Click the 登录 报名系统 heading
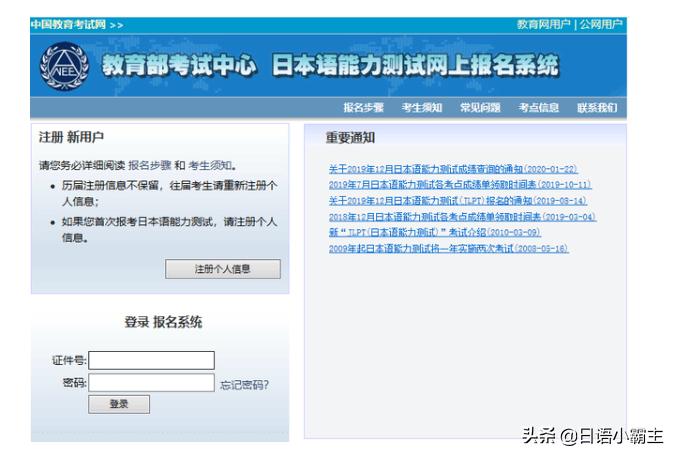This screenshot has width=677, height=458. pyautogui.click(x=163, y=322)
